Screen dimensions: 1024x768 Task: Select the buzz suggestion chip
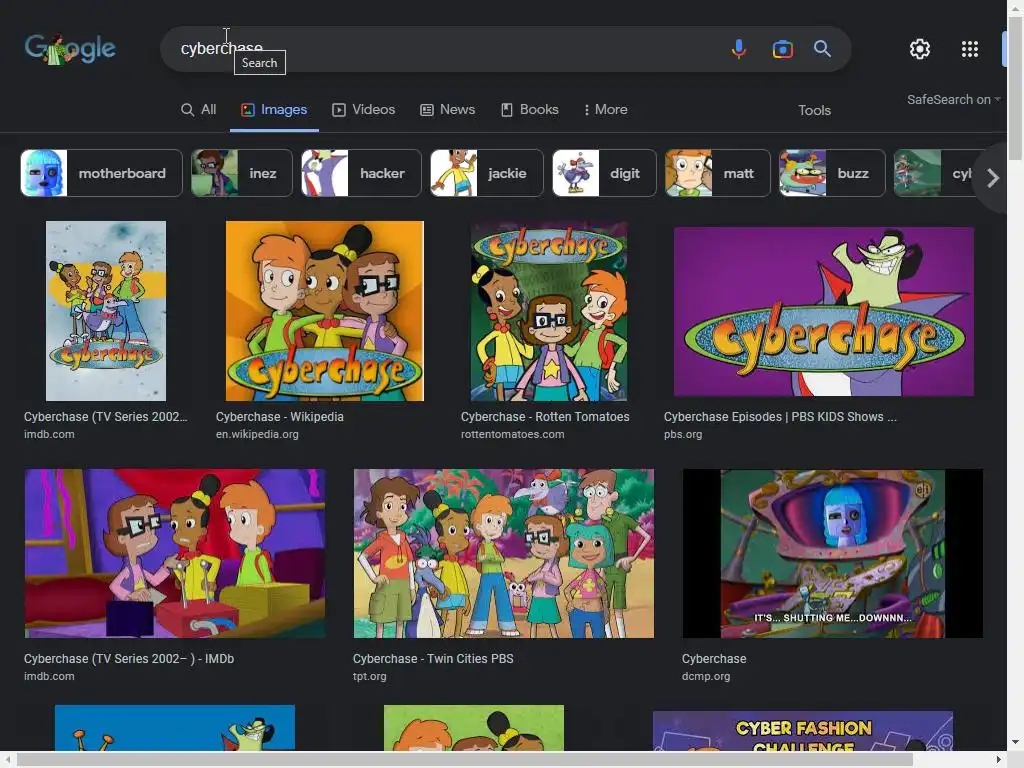click(832, 173)
